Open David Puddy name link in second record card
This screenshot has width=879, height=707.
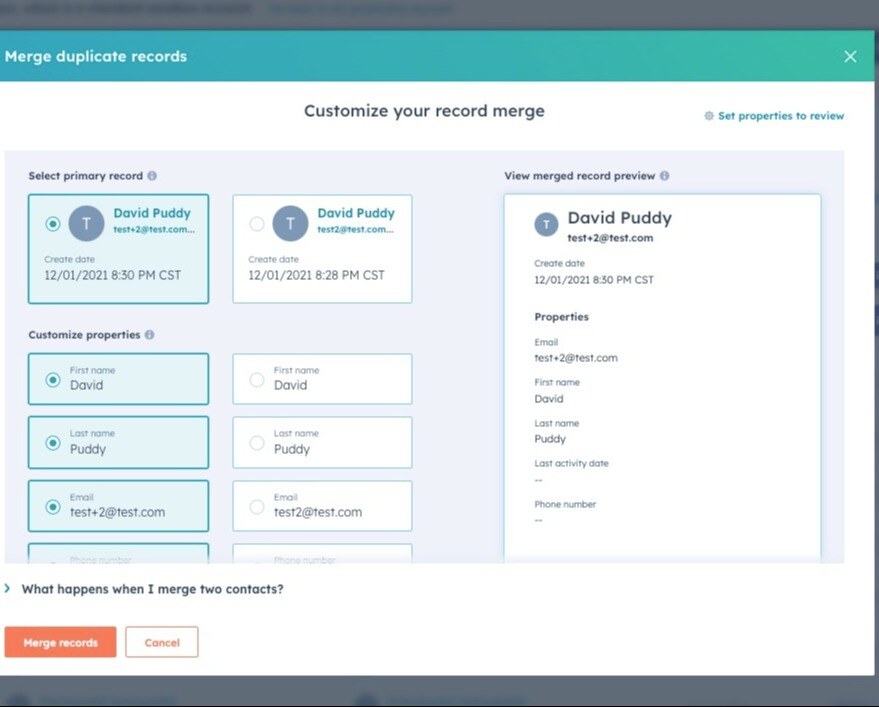[356, 213]
